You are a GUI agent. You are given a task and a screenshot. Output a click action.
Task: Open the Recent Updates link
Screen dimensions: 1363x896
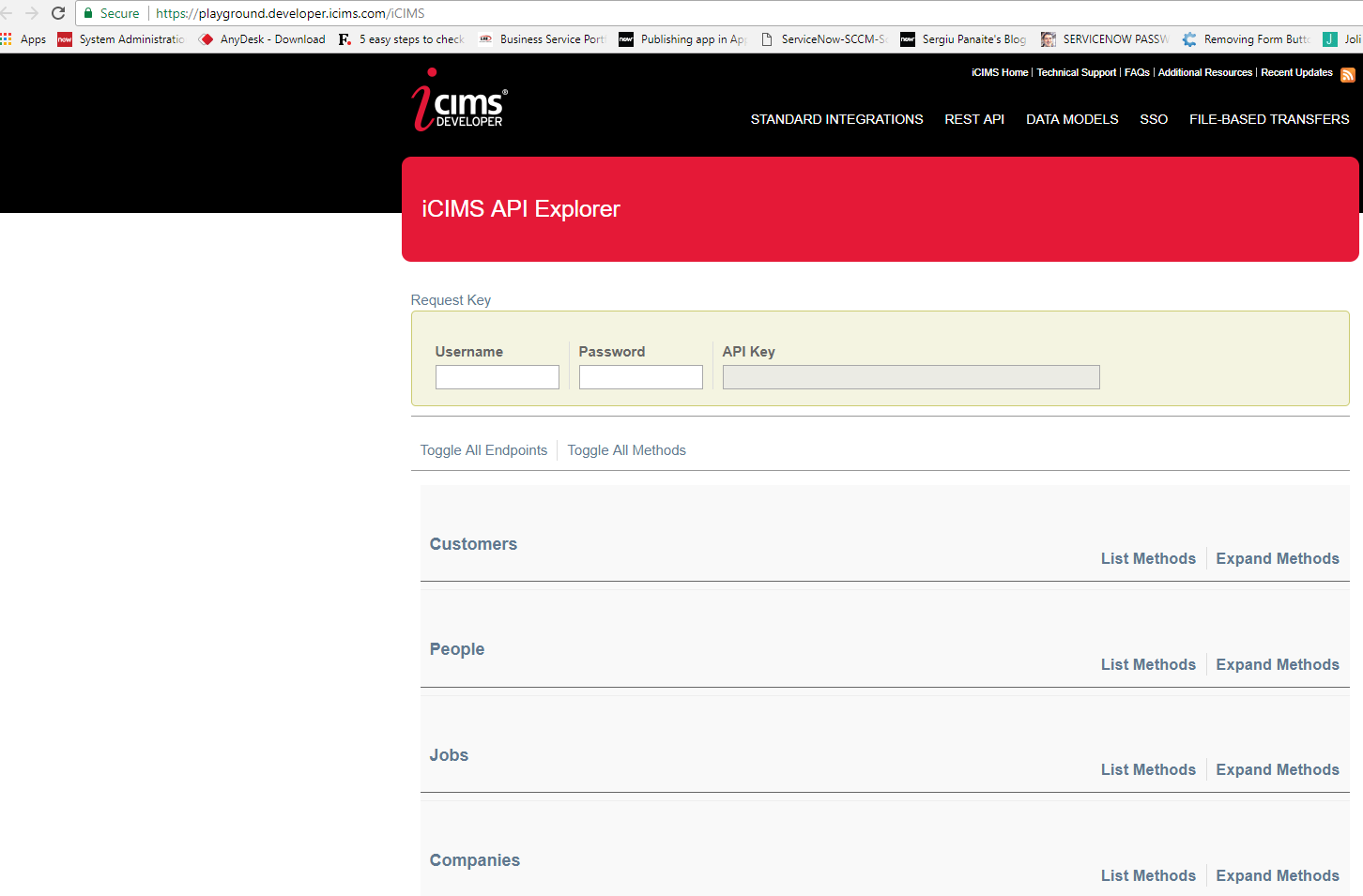point(1296,72)
